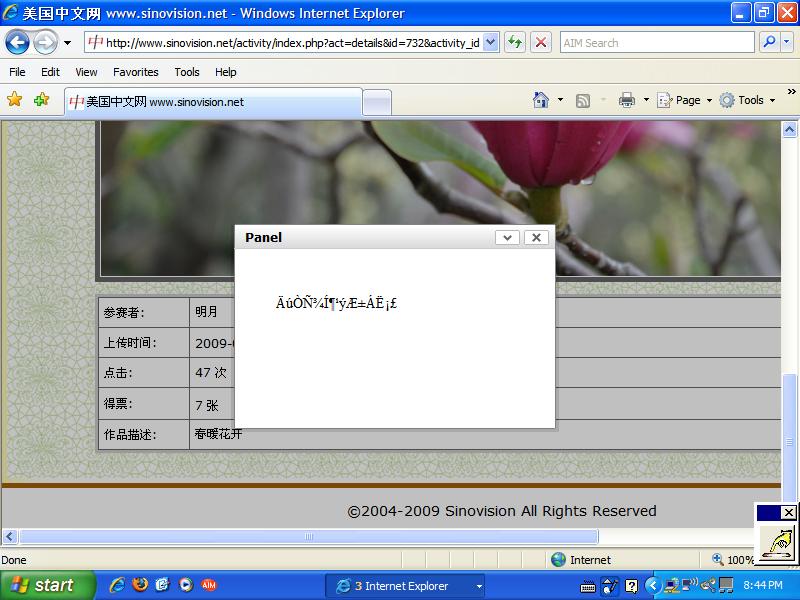Screen dimensions: 800x600
Task: Click in the AIM Search input box
Action: pos(655,43)
